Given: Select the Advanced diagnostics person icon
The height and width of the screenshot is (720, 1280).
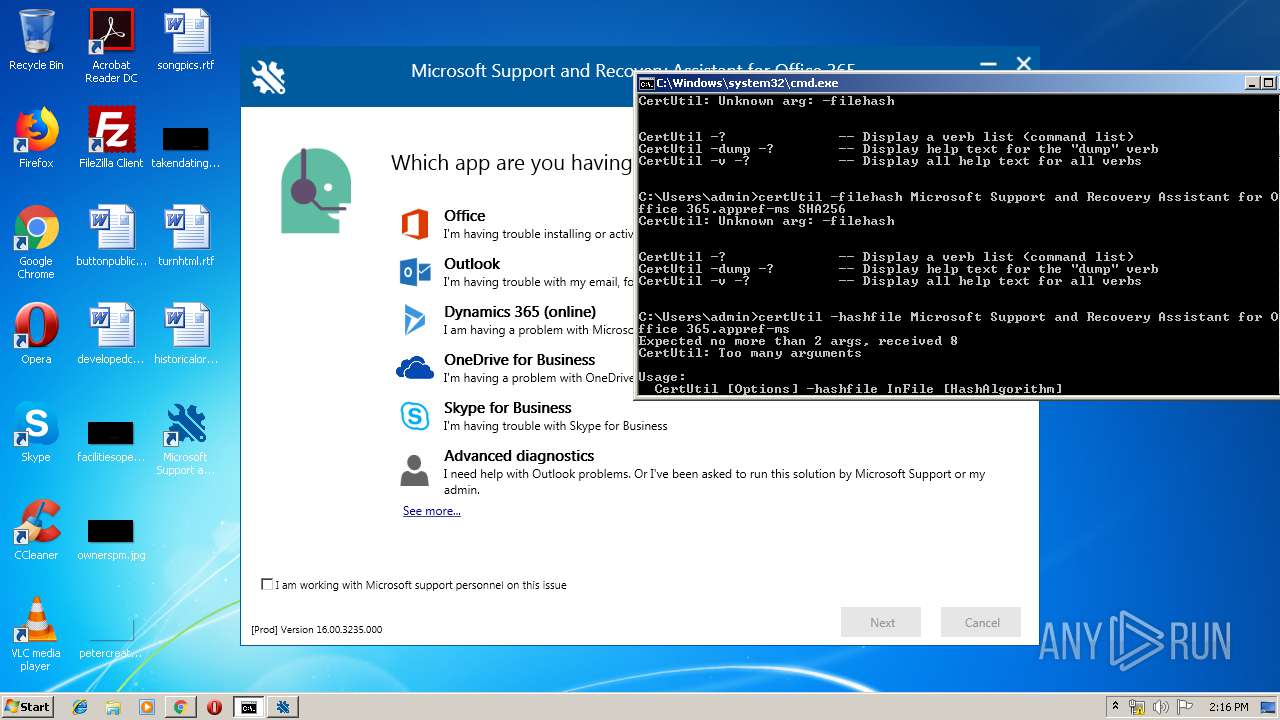Looking at the screenshot, I should click(414, 470).
